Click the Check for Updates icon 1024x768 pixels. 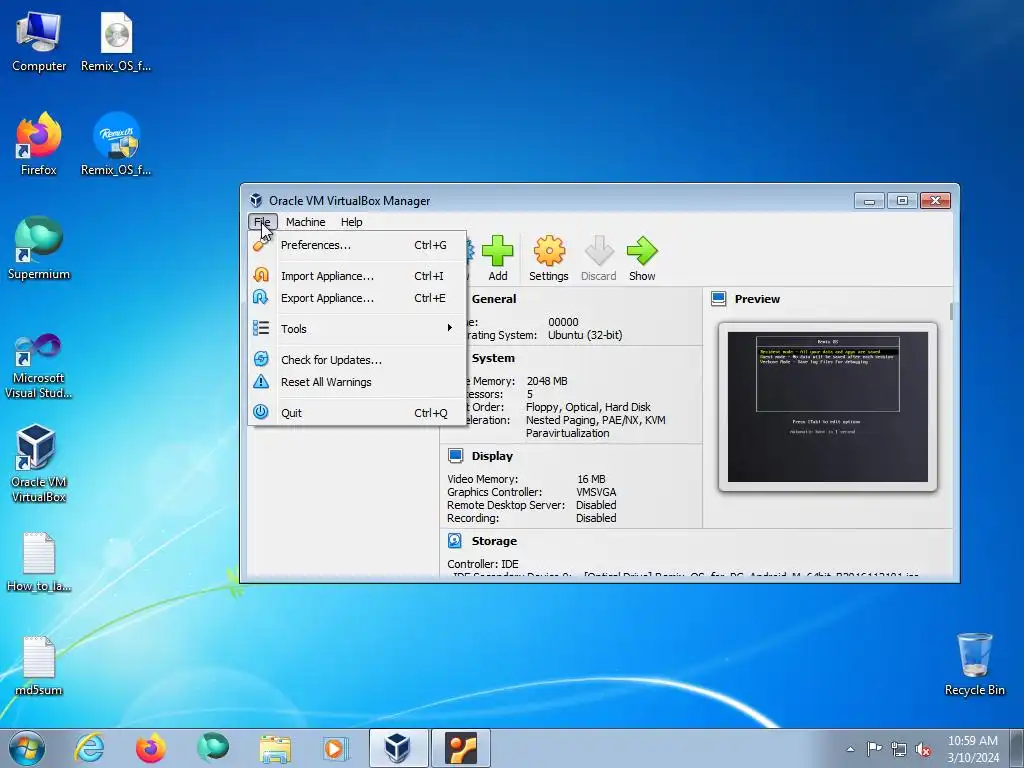[261, 359]
